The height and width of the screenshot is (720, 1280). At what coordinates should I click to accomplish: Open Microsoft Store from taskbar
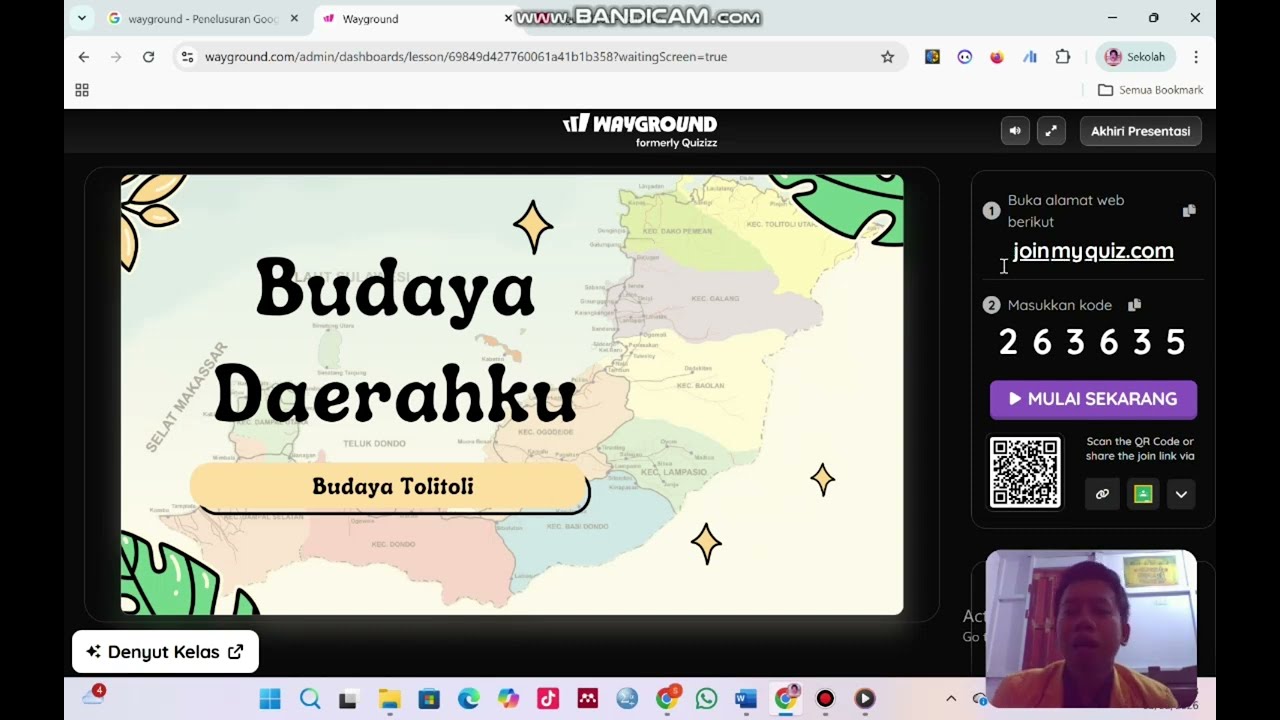coord(429,699)
